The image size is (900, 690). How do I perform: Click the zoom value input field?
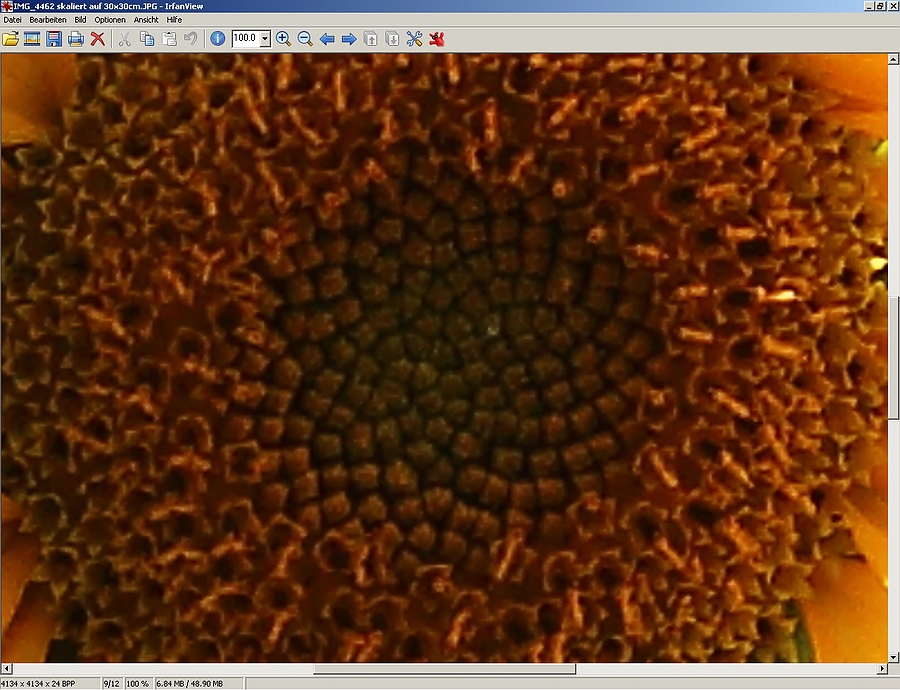(246, 38)
